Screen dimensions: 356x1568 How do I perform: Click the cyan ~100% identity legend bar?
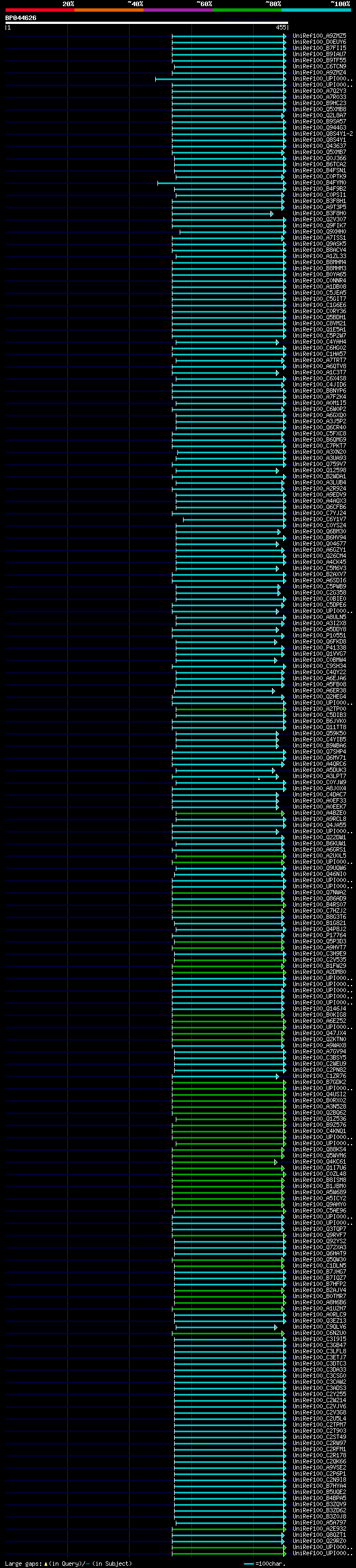click(x=317, y=10)
